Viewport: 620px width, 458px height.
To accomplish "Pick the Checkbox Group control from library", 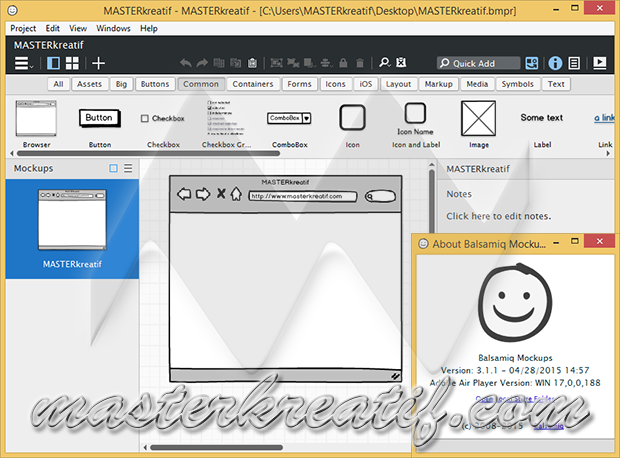I will (226, 124).
